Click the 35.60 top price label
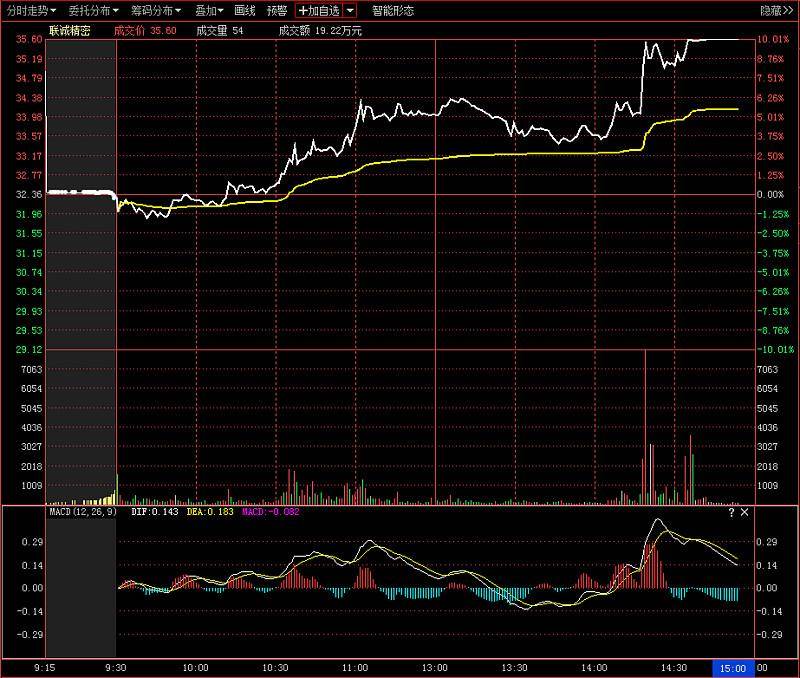The image size is (800, 678). tap(29, 39)
